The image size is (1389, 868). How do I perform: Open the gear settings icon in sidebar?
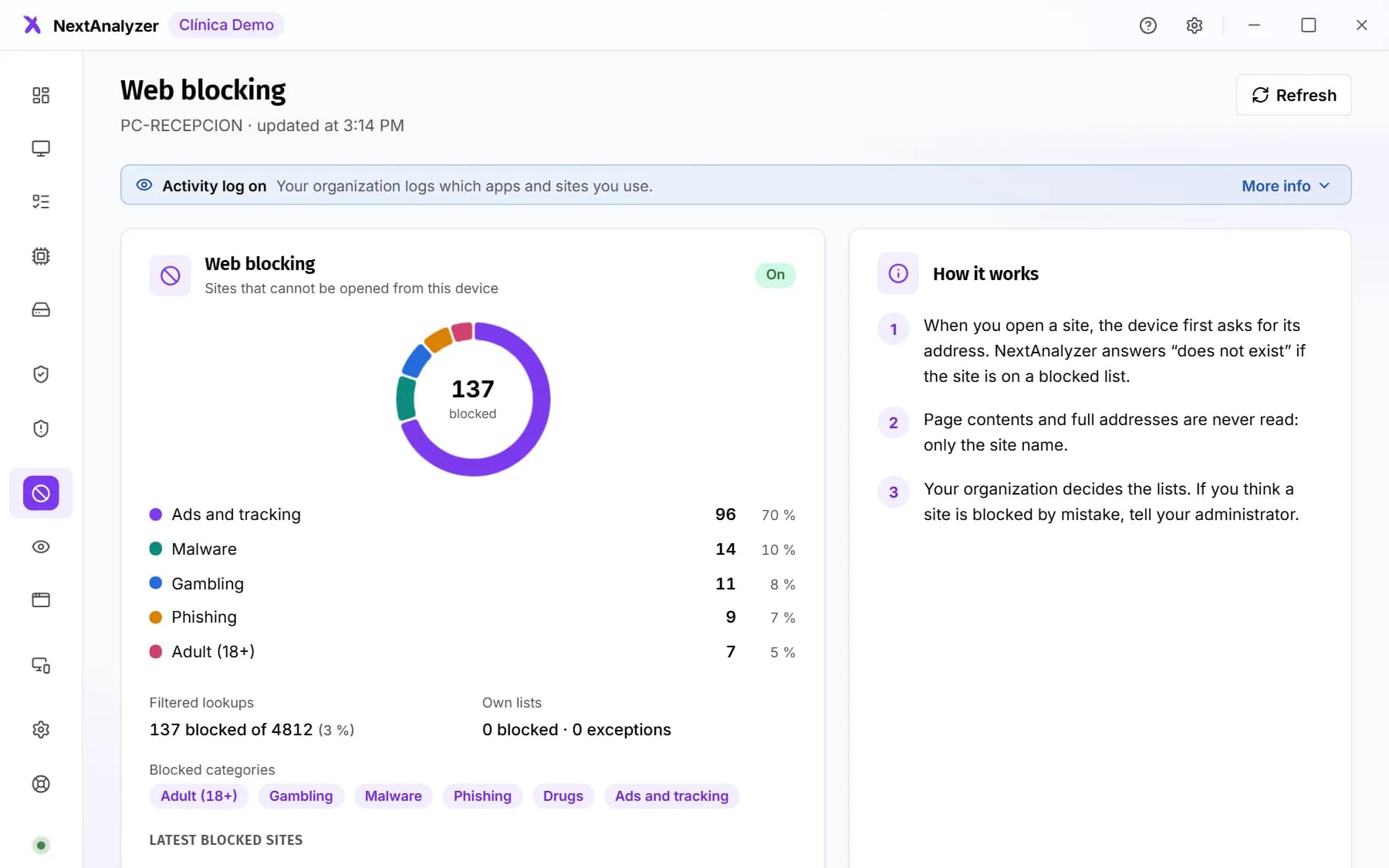point(41,730)
